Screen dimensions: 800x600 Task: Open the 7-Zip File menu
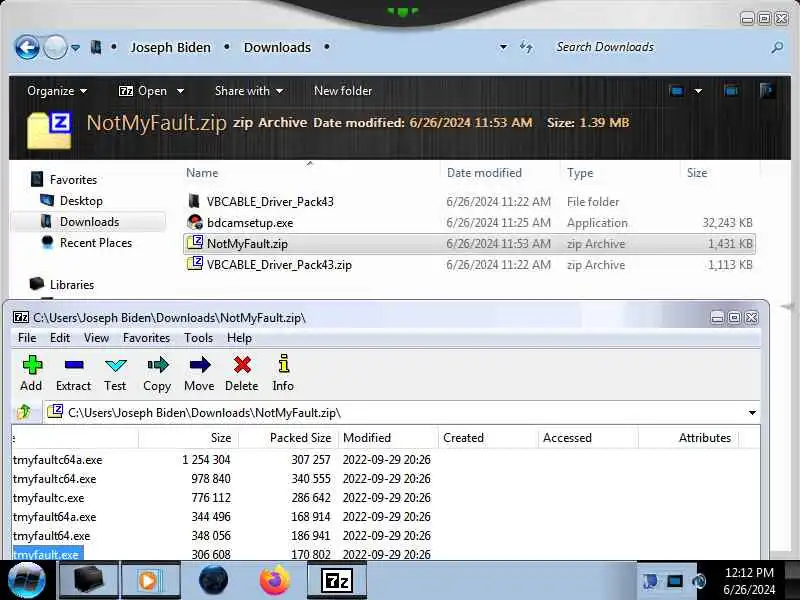click(x=27, y=338)
